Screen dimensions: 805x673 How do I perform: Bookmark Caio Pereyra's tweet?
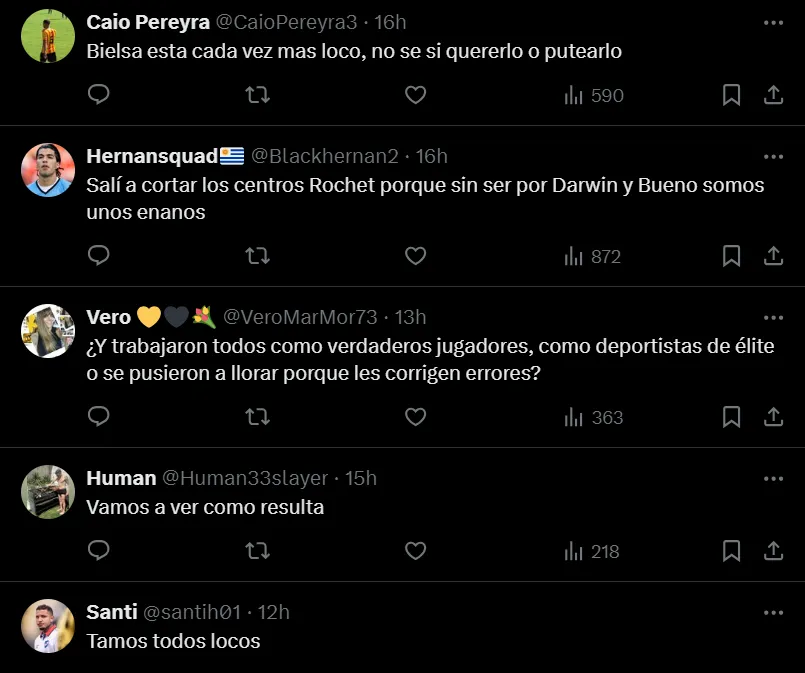coord(731,95)
